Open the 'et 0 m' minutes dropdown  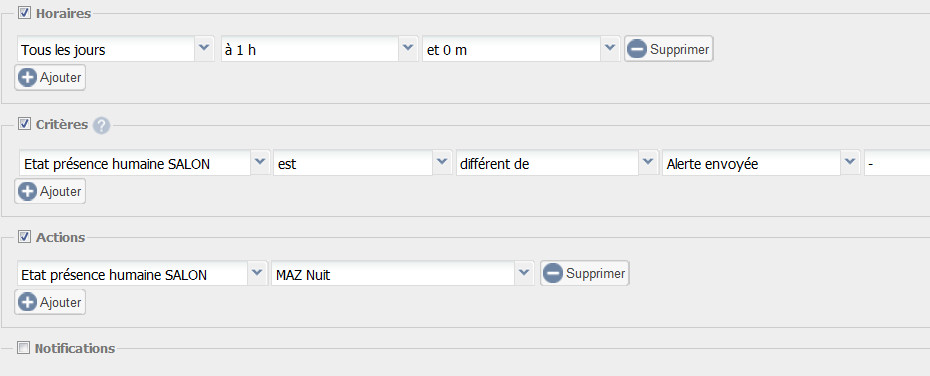coord(610,49)
